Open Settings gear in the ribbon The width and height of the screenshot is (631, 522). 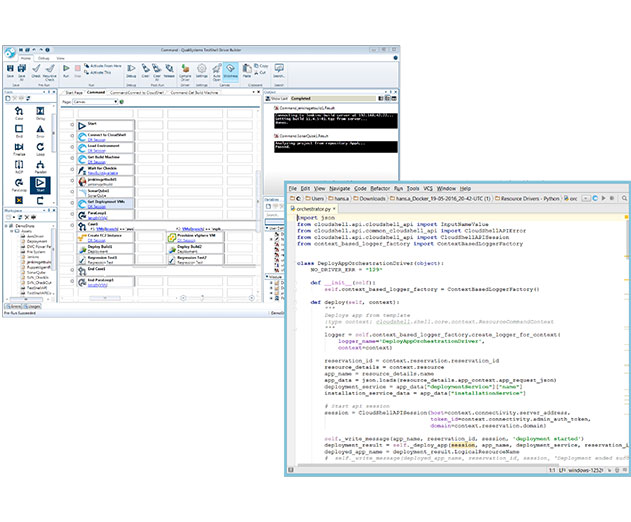pos(202,70)
